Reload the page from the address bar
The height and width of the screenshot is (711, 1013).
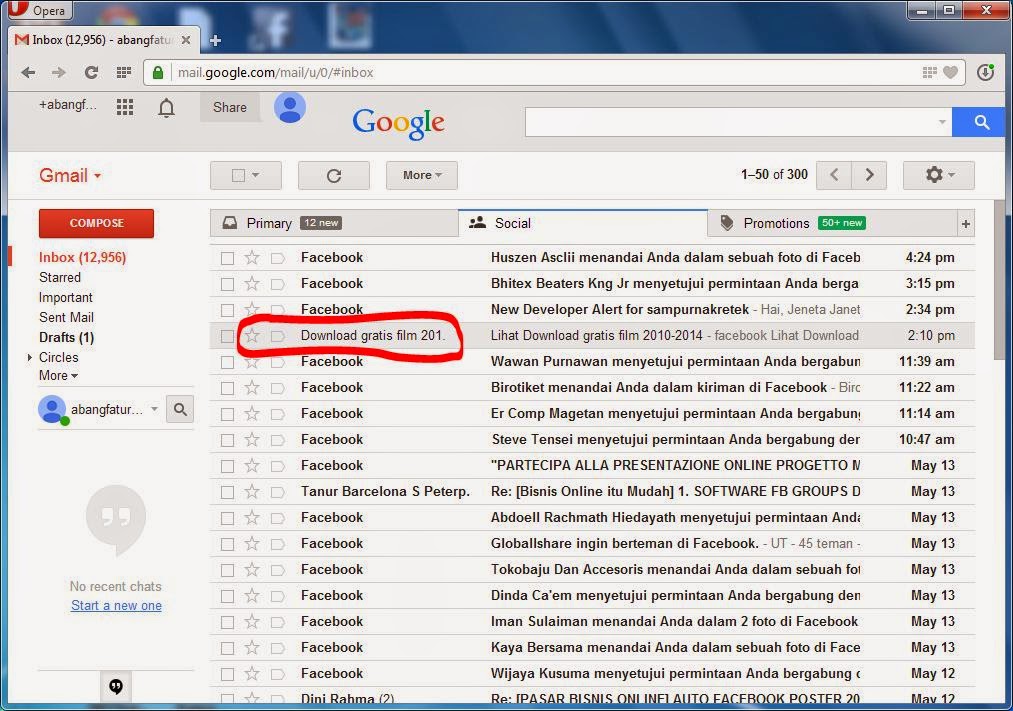91,72
